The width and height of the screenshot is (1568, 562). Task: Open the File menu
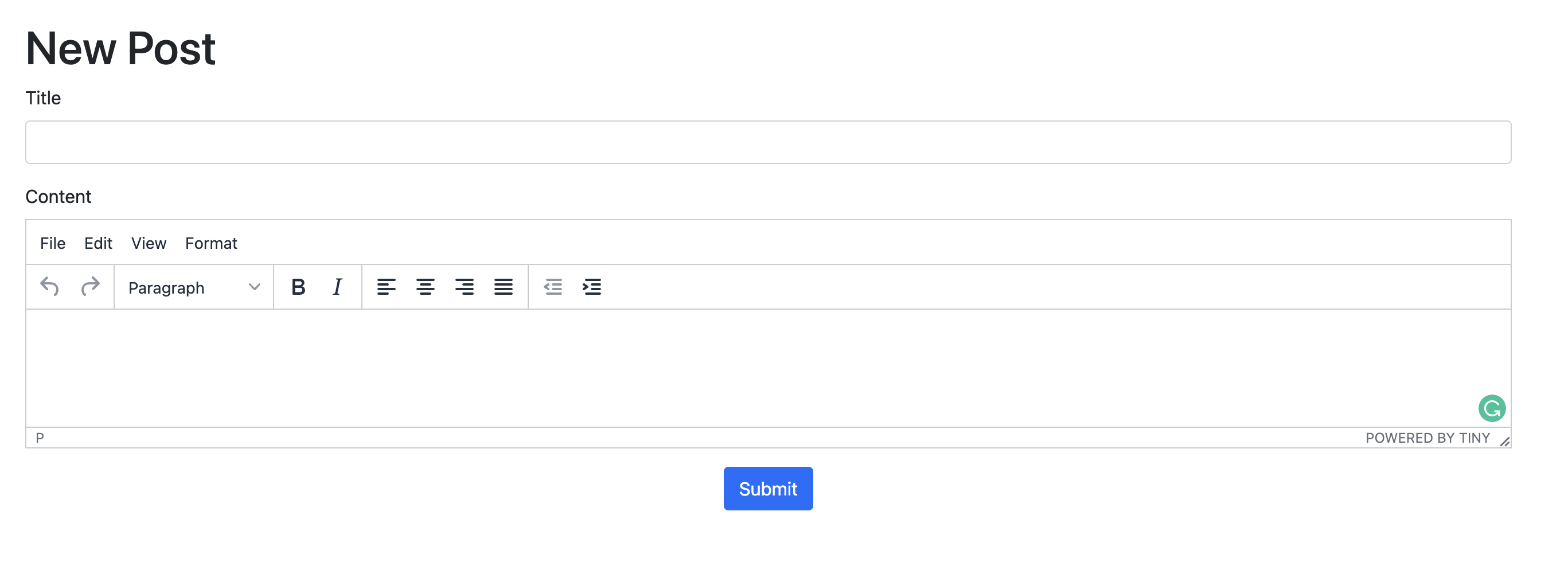pos(52,244)
